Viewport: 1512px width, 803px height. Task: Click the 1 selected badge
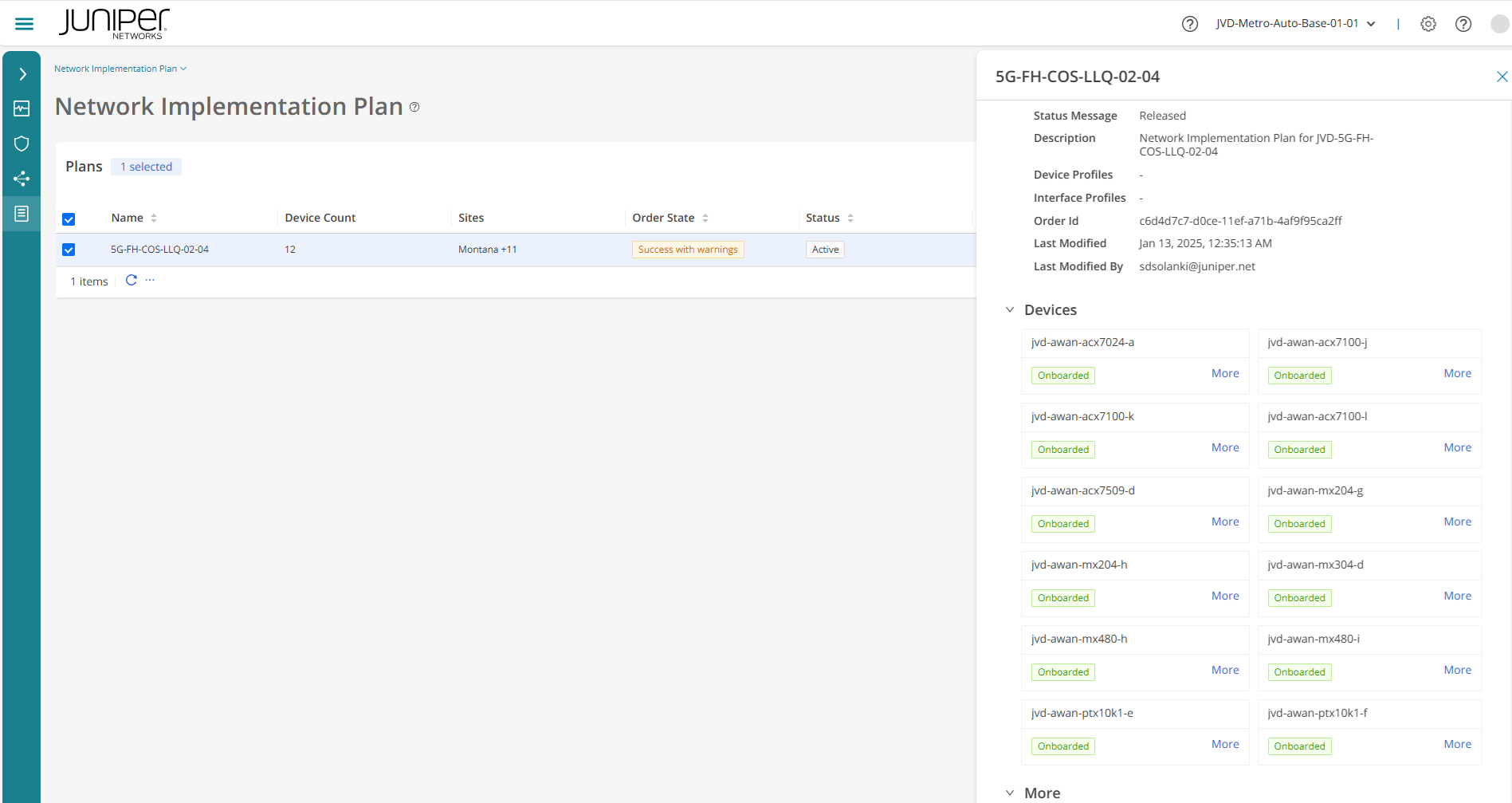(x=146, y=167)
